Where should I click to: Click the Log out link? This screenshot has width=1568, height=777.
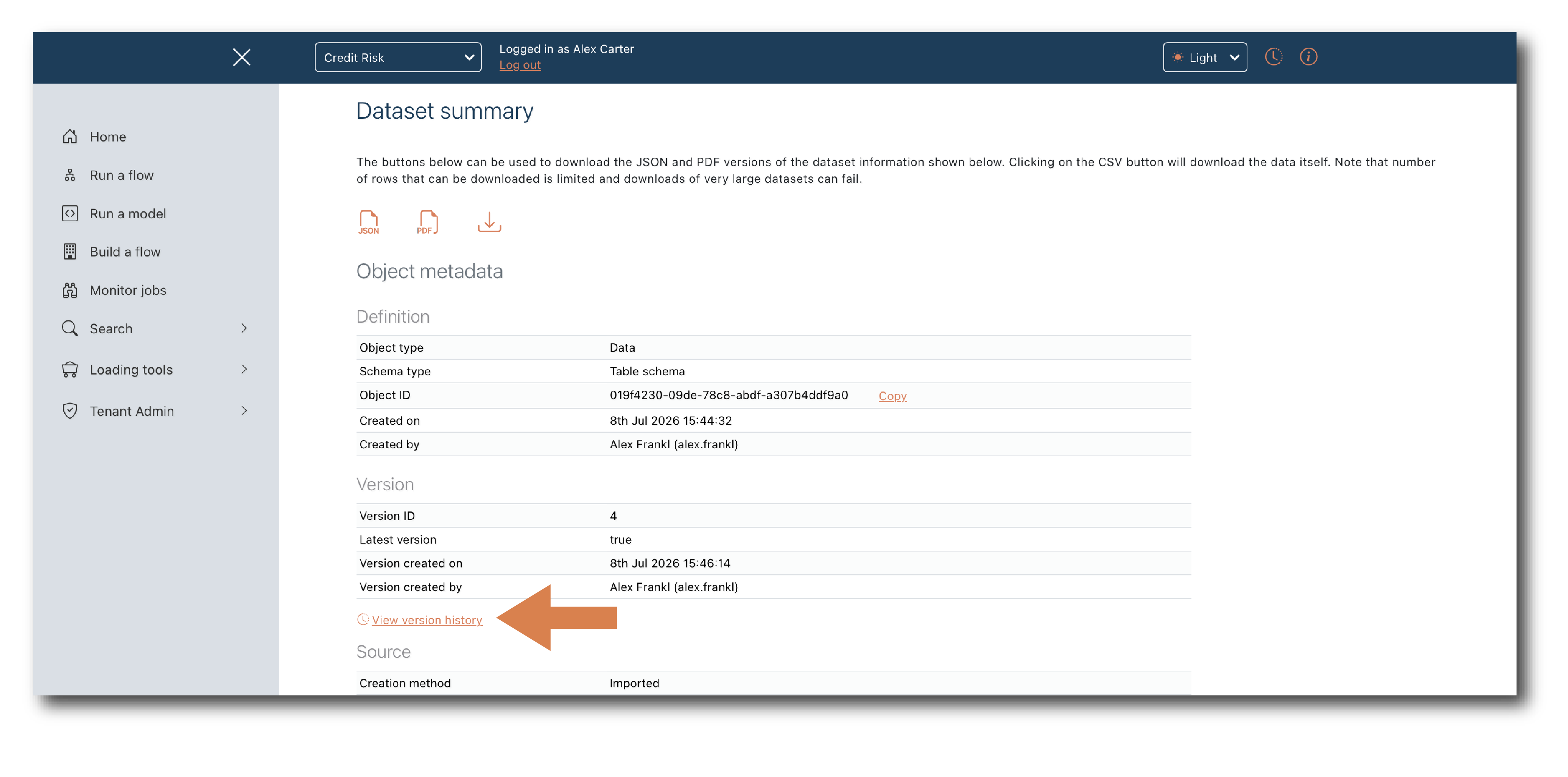(520, 64)
